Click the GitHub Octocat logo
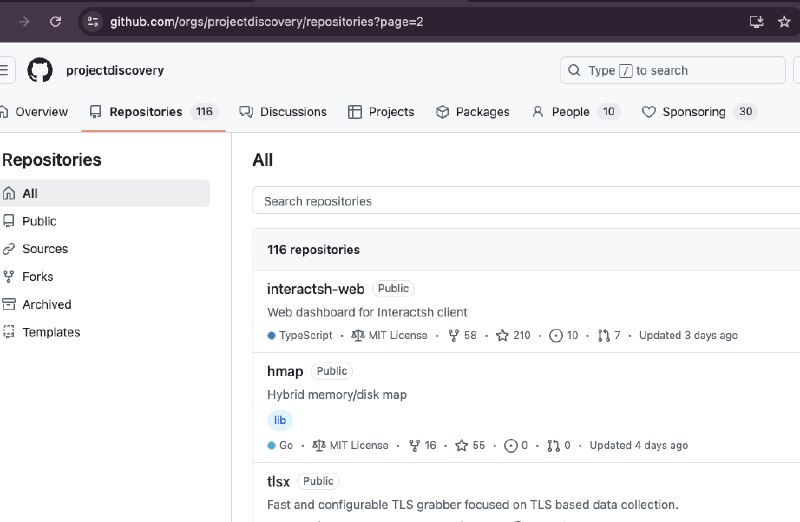800x522 pixels. click(x=40, y=70)
